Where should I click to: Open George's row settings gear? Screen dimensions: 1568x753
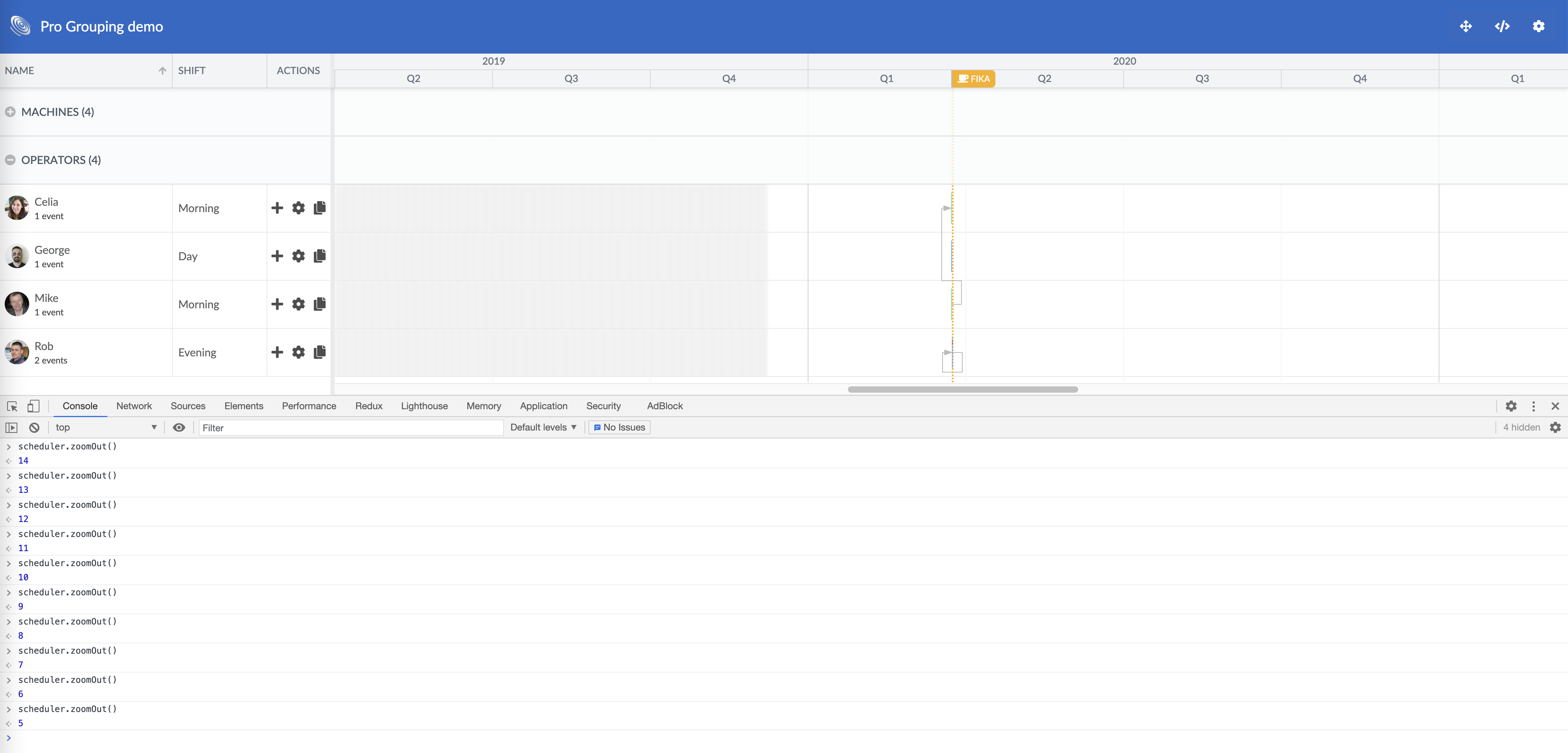click(x=298, y=256)
